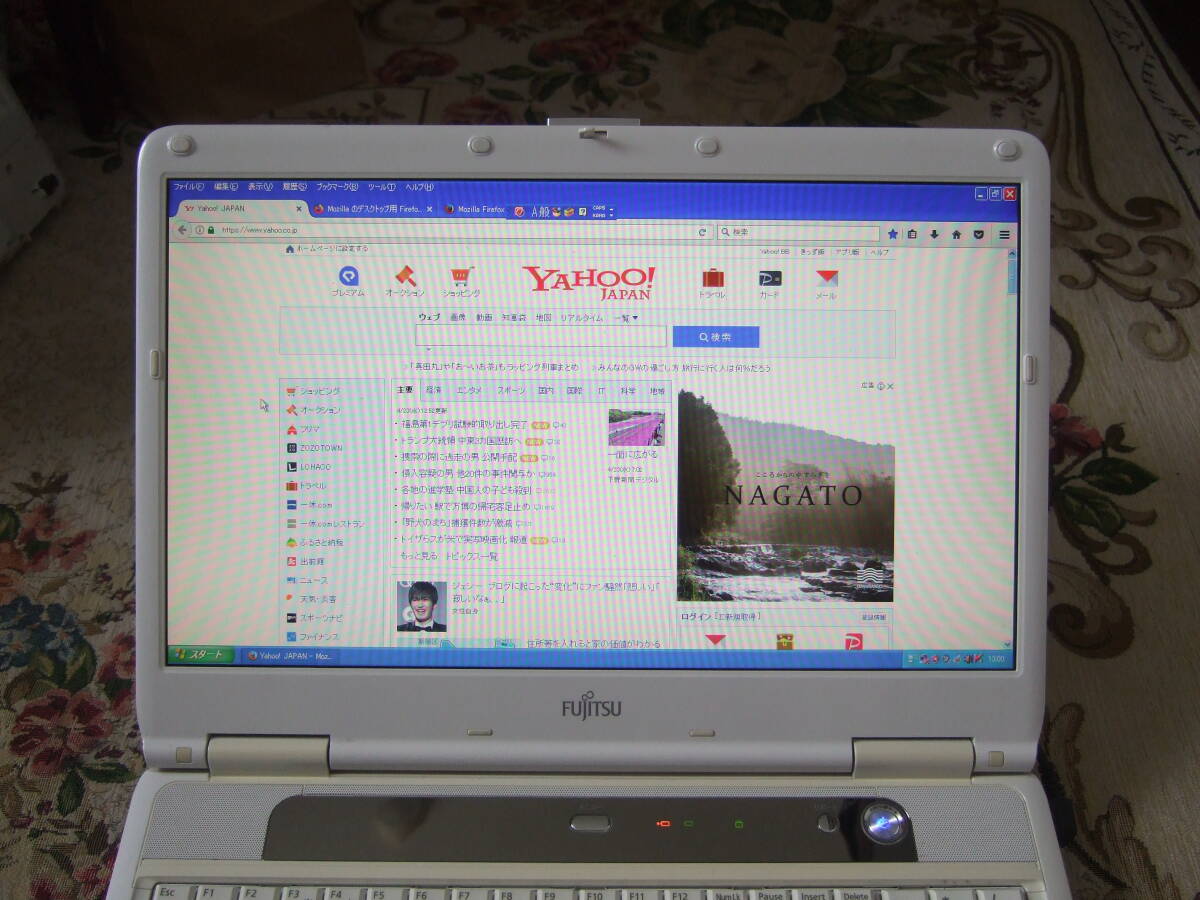Open the Pocket icon in Firefox toolbar
This screenshot has height=900, width=1200.
tap(978, 234)
